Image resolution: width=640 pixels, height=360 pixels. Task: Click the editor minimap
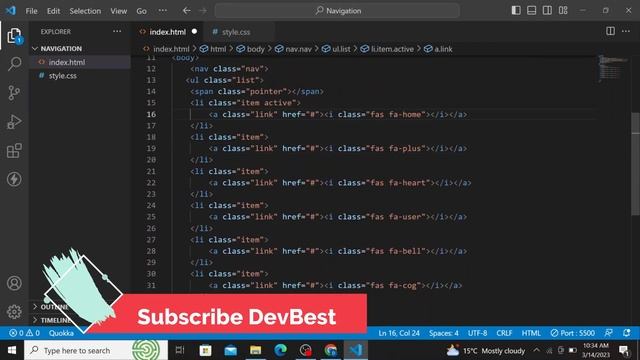612,69
